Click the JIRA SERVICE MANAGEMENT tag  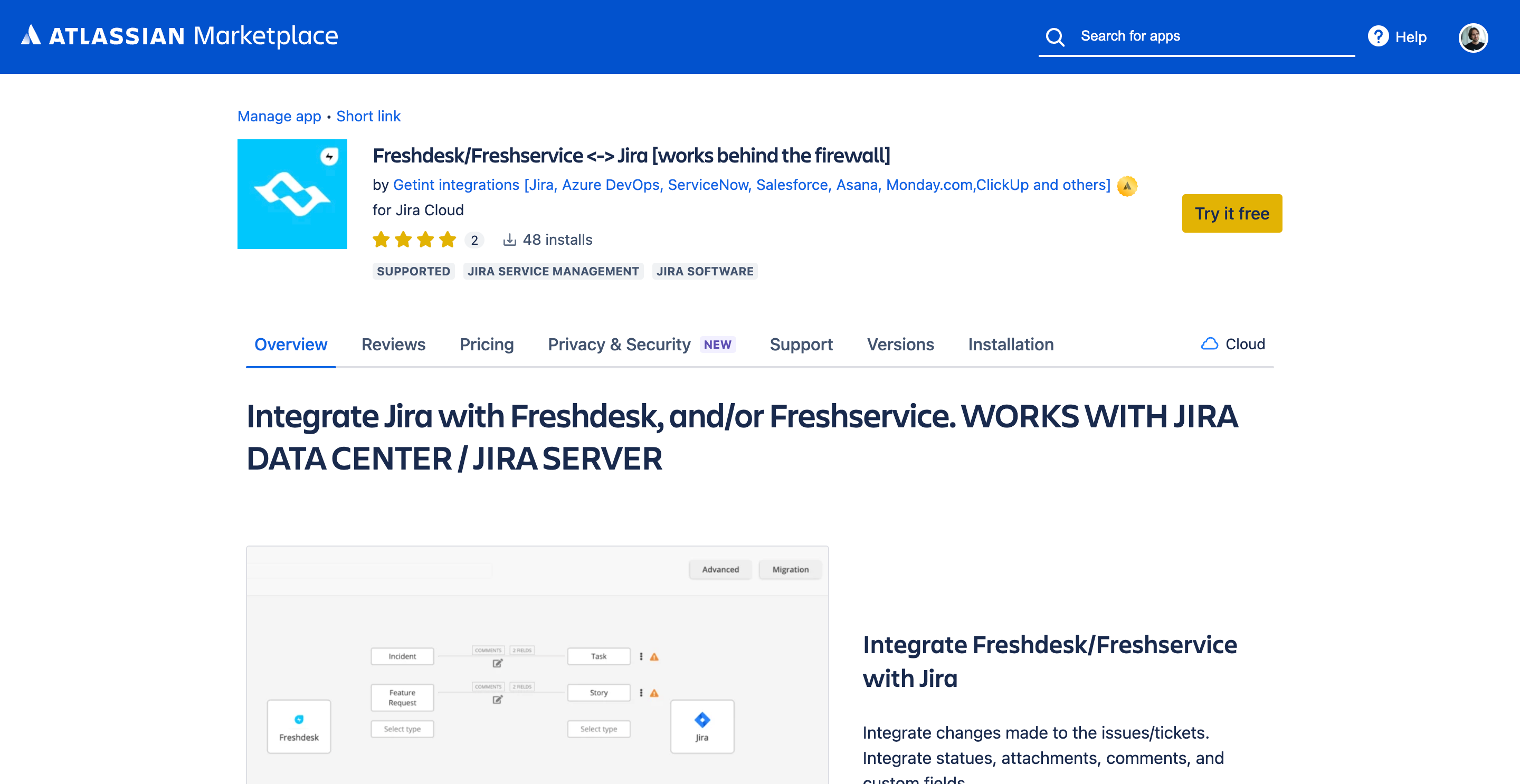click(x=554, y=271)
